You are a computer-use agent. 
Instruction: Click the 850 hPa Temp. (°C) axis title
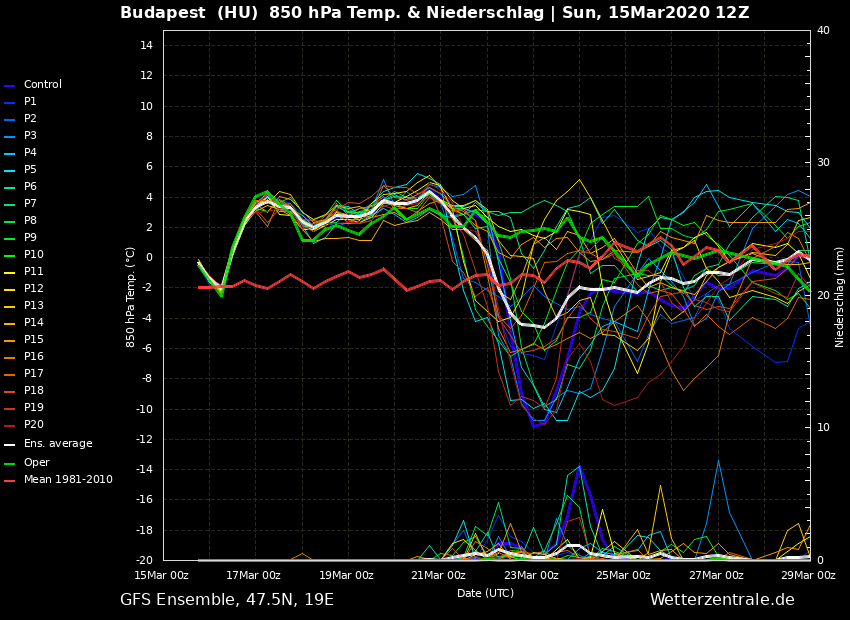click(131, 296)
